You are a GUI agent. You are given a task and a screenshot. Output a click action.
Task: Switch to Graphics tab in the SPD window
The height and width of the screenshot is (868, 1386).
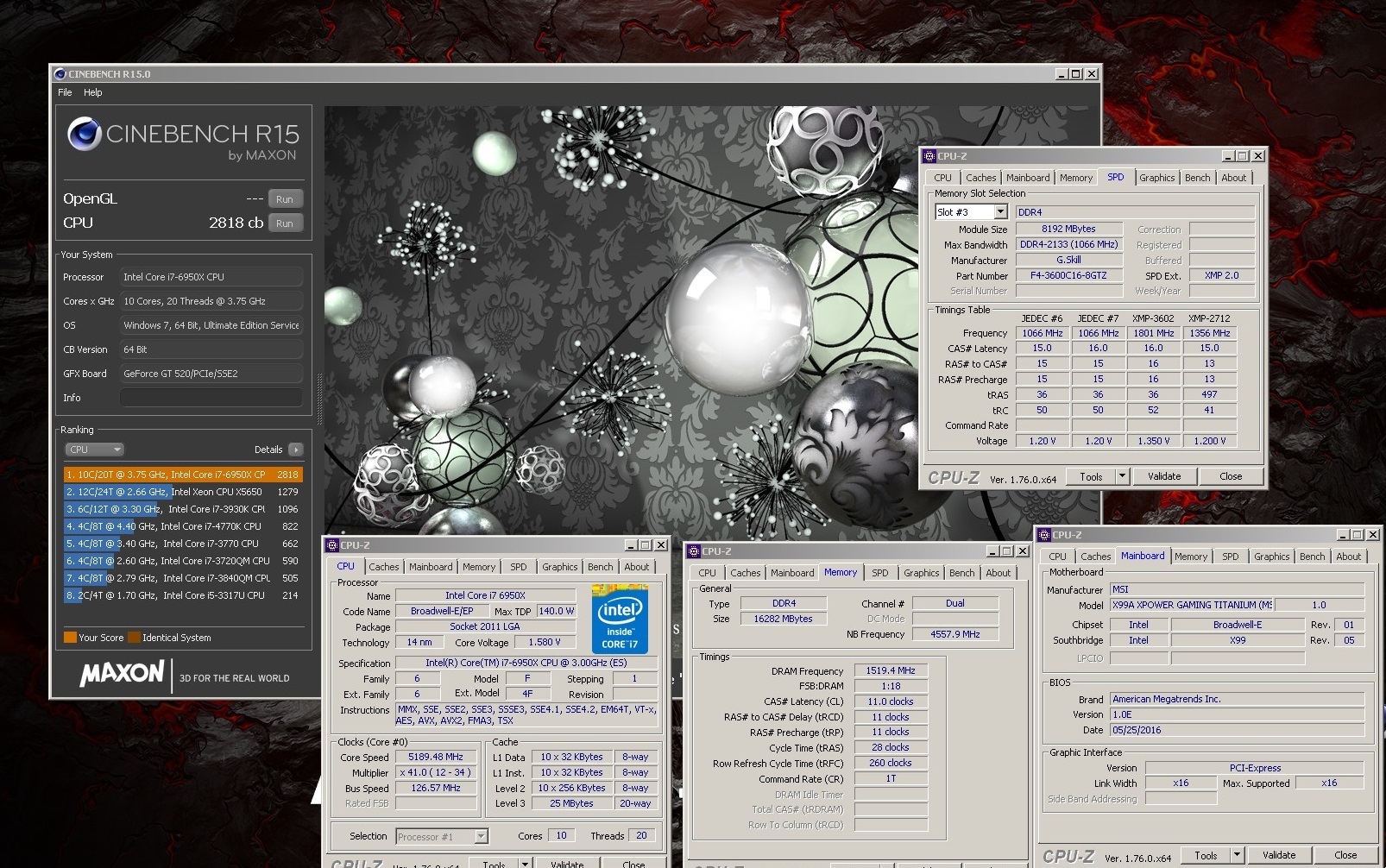click(x=1156, y=178)
